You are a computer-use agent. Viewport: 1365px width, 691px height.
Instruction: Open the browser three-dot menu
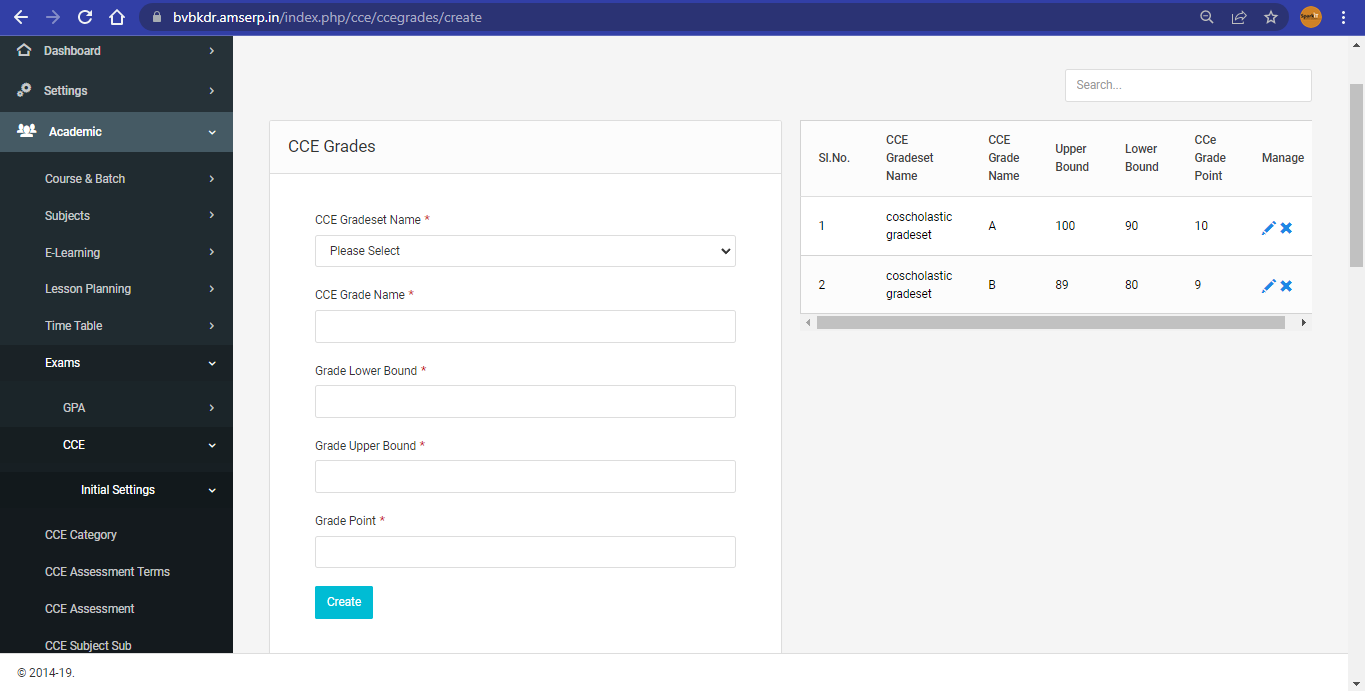pyautogui.click(x=1344, y=17)
